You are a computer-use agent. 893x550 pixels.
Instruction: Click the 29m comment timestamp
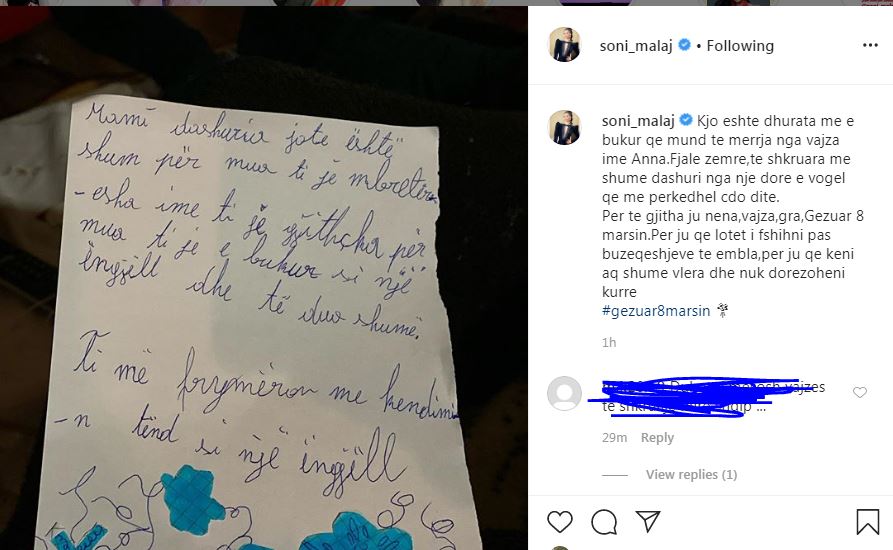tap(615, 437)
